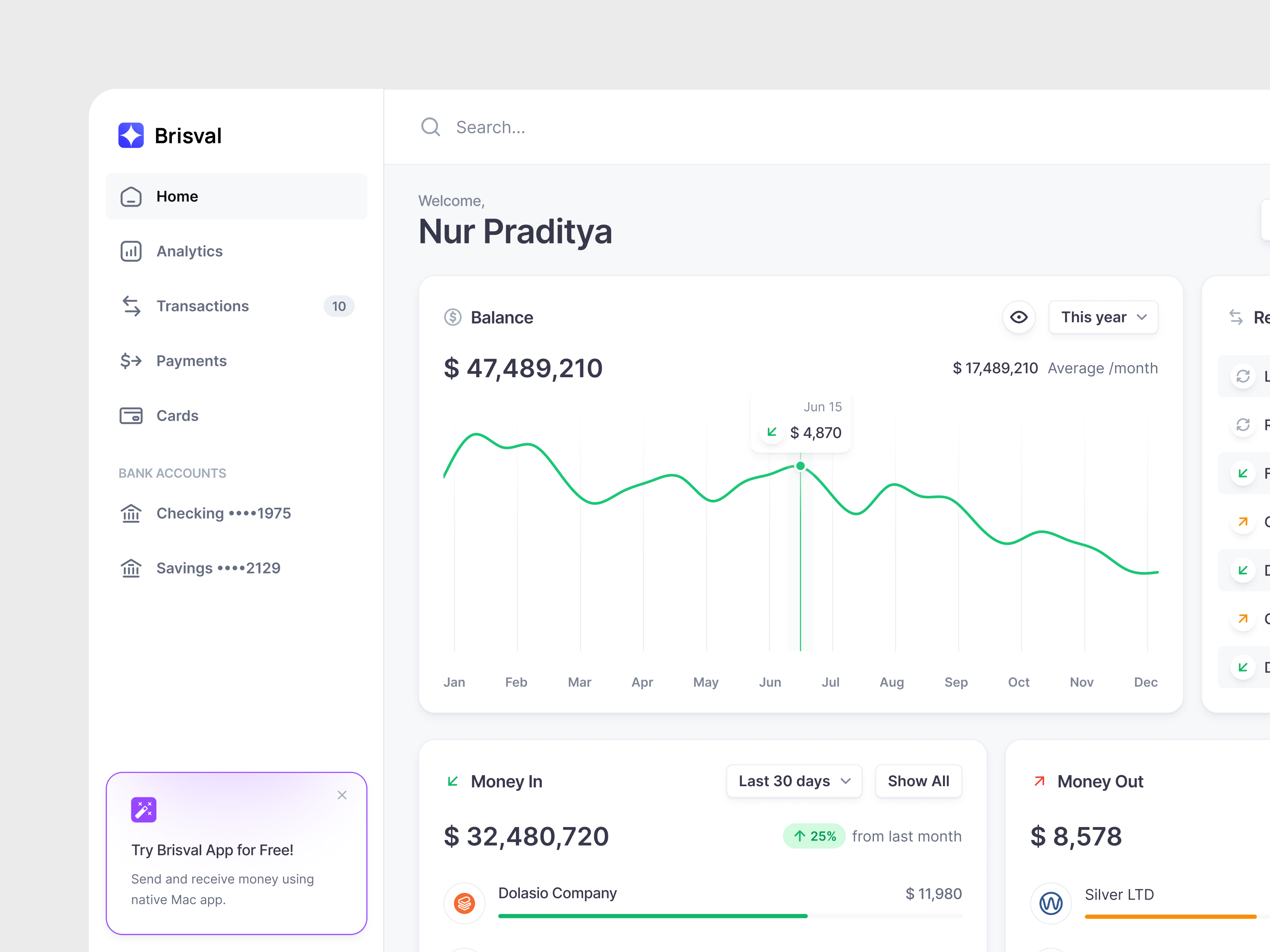Click the Cards icon in the sidebar
The width and height of the screenshot is (1270, 952).
(131, 415)
